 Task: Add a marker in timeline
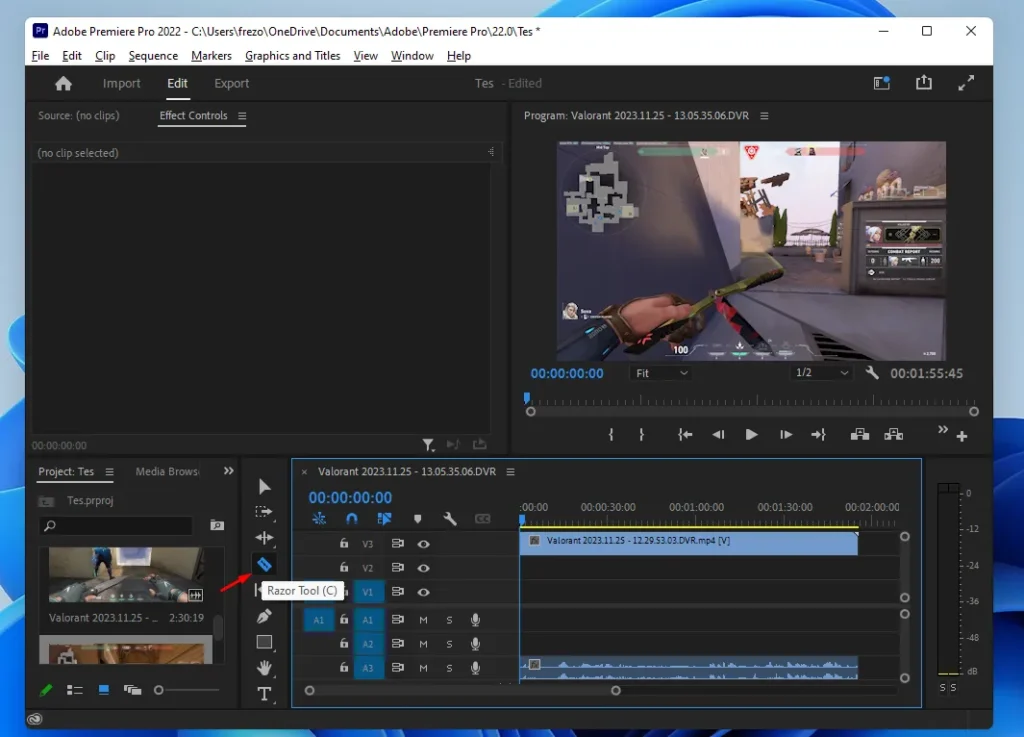pyautogui.click(x=417, y=519)
